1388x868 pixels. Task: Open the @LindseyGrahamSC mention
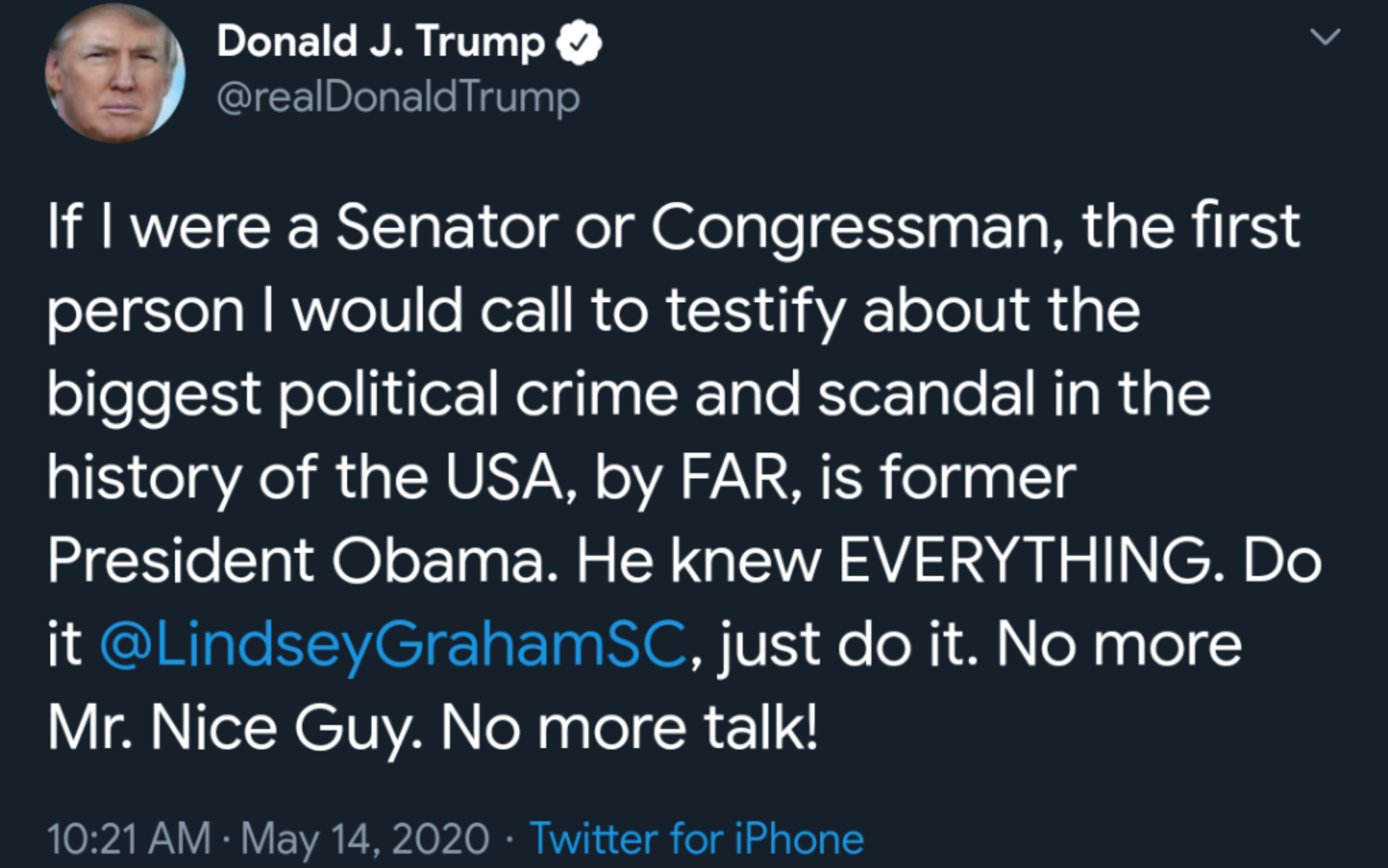point(394,645)
